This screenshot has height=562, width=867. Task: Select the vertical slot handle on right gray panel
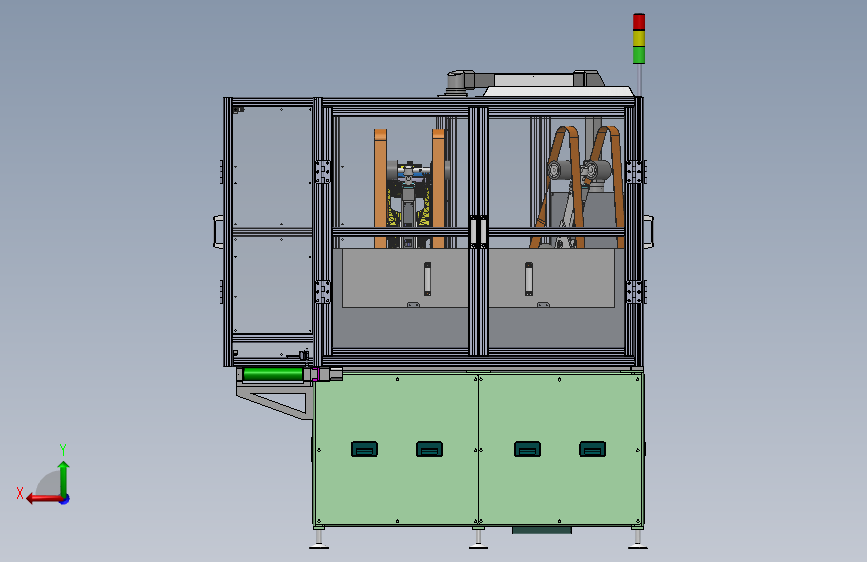[x=529, y=279]
